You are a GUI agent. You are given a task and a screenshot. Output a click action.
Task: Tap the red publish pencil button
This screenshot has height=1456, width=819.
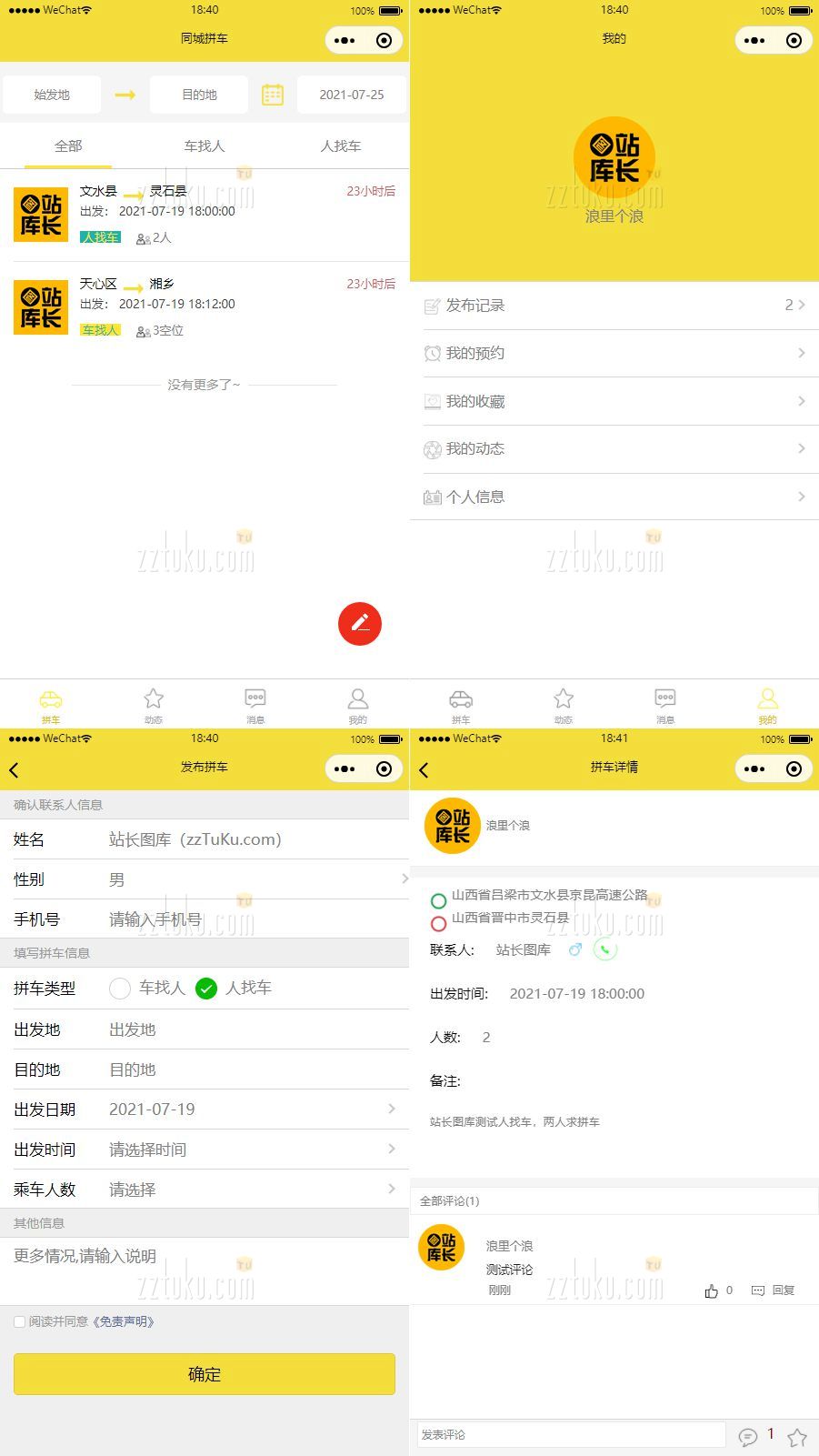click(360, 624)
